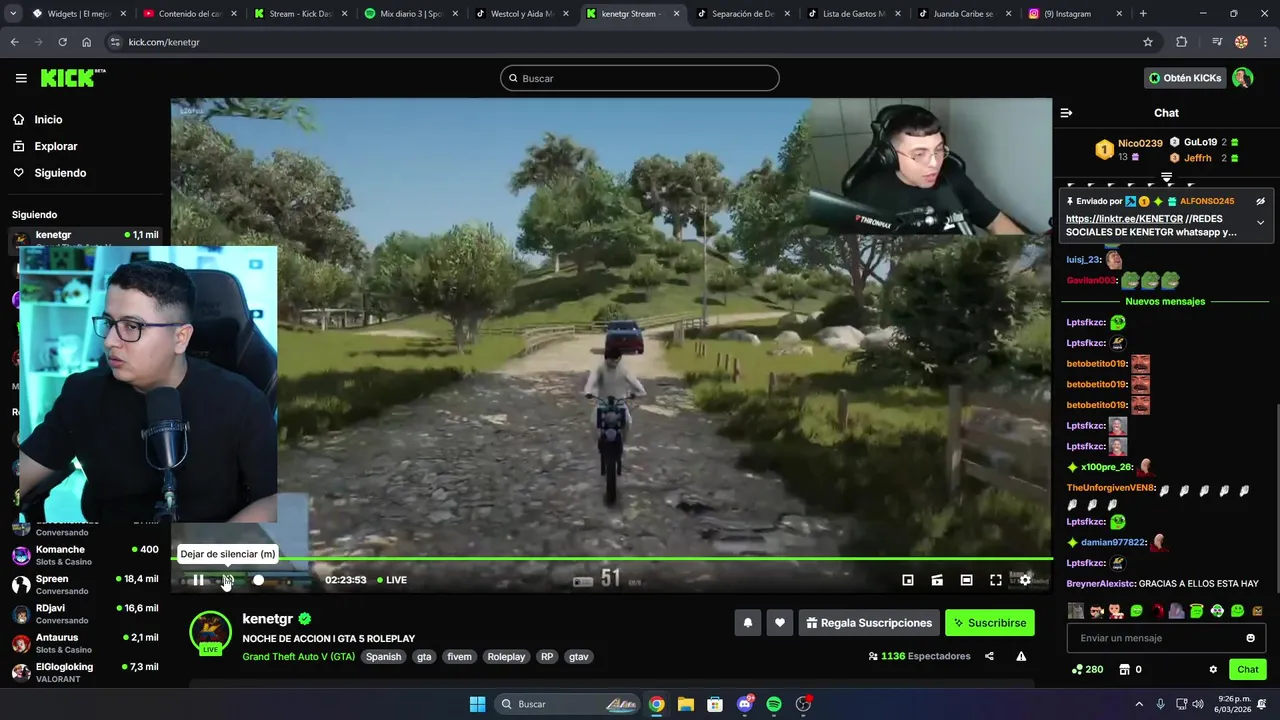Viewport: 1280px width, 720px height.
Task: Select the Roleplay tag
Action: (x=506, y=657)
